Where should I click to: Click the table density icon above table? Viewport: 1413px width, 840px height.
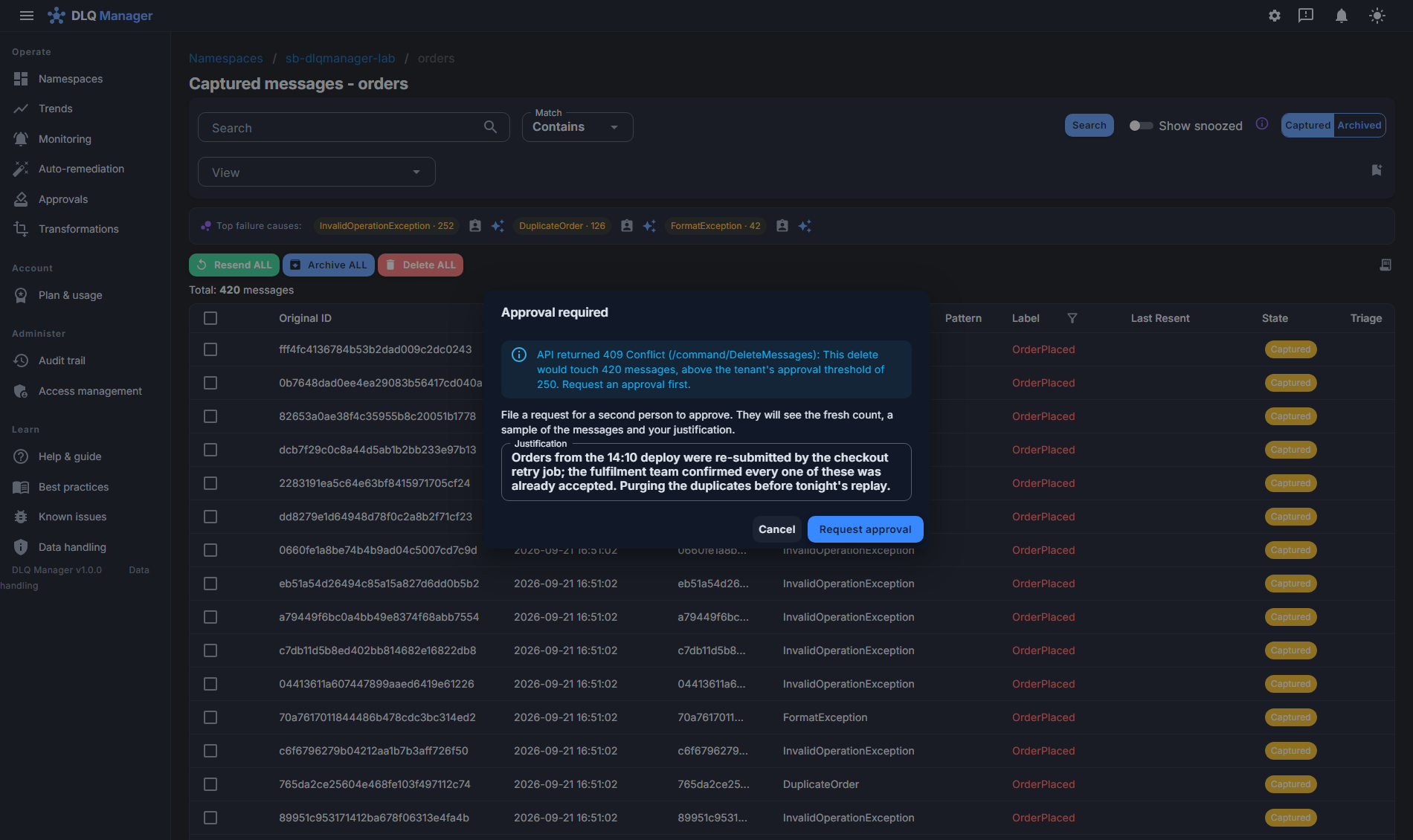click(x=1385, y=265)
